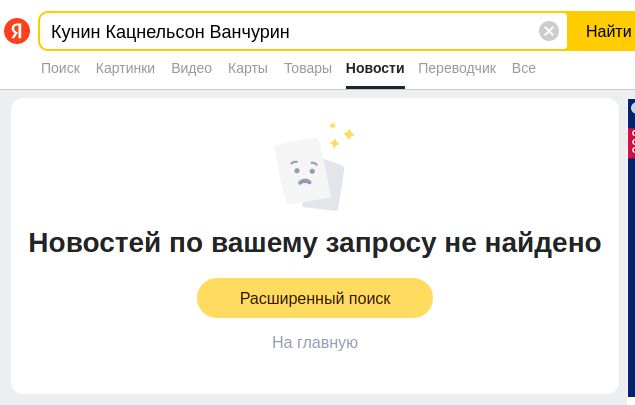This screenshot has height=405, width=635.
Task: Click the Расширенный поиск button
Action: coord(315,298)
